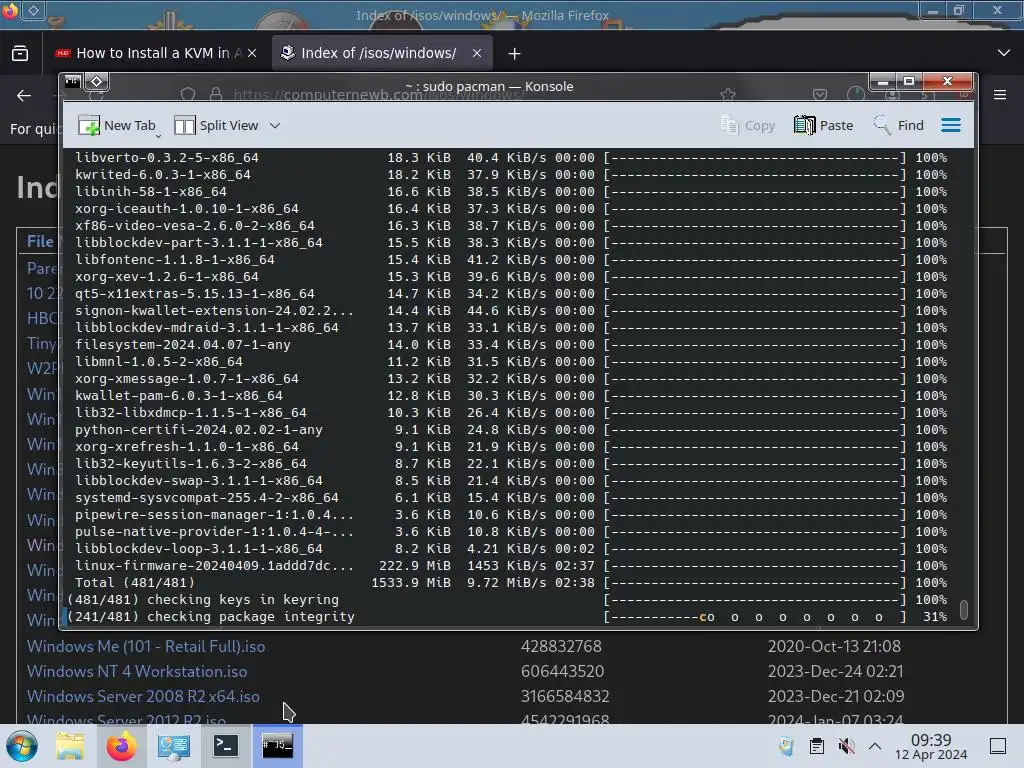Open Windows Server 2008 R2 x64.iso link
Image resolution: width=1024 pixels, height=768 pixels.
143,697
